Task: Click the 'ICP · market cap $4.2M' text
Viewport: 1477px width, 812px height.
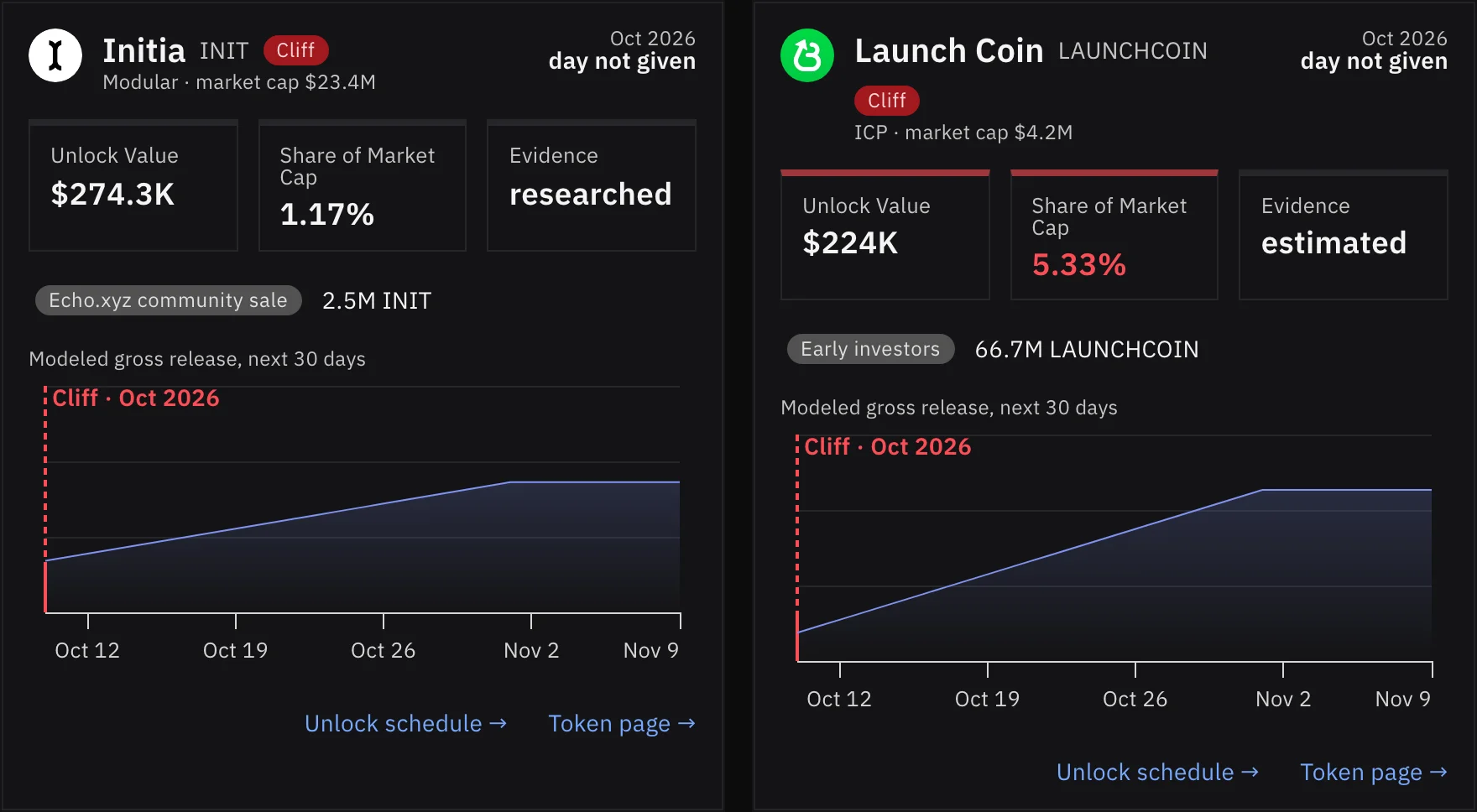Action: point(963,133)
